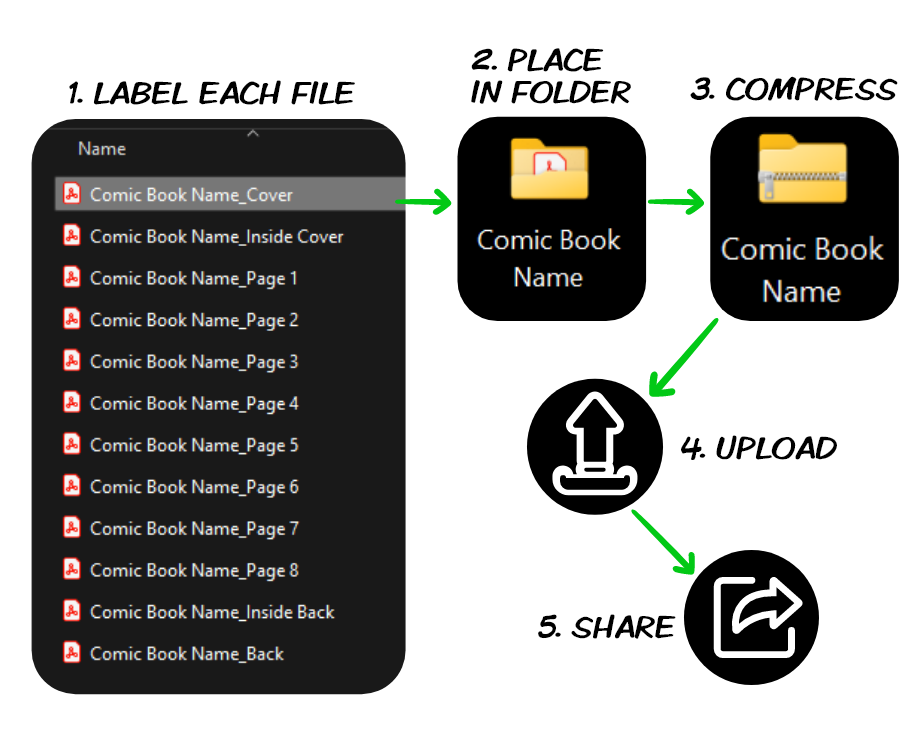Select file Comic Book Name_Page 3
The width and height of the screenshot is (924, 750).
coord(194,362)
